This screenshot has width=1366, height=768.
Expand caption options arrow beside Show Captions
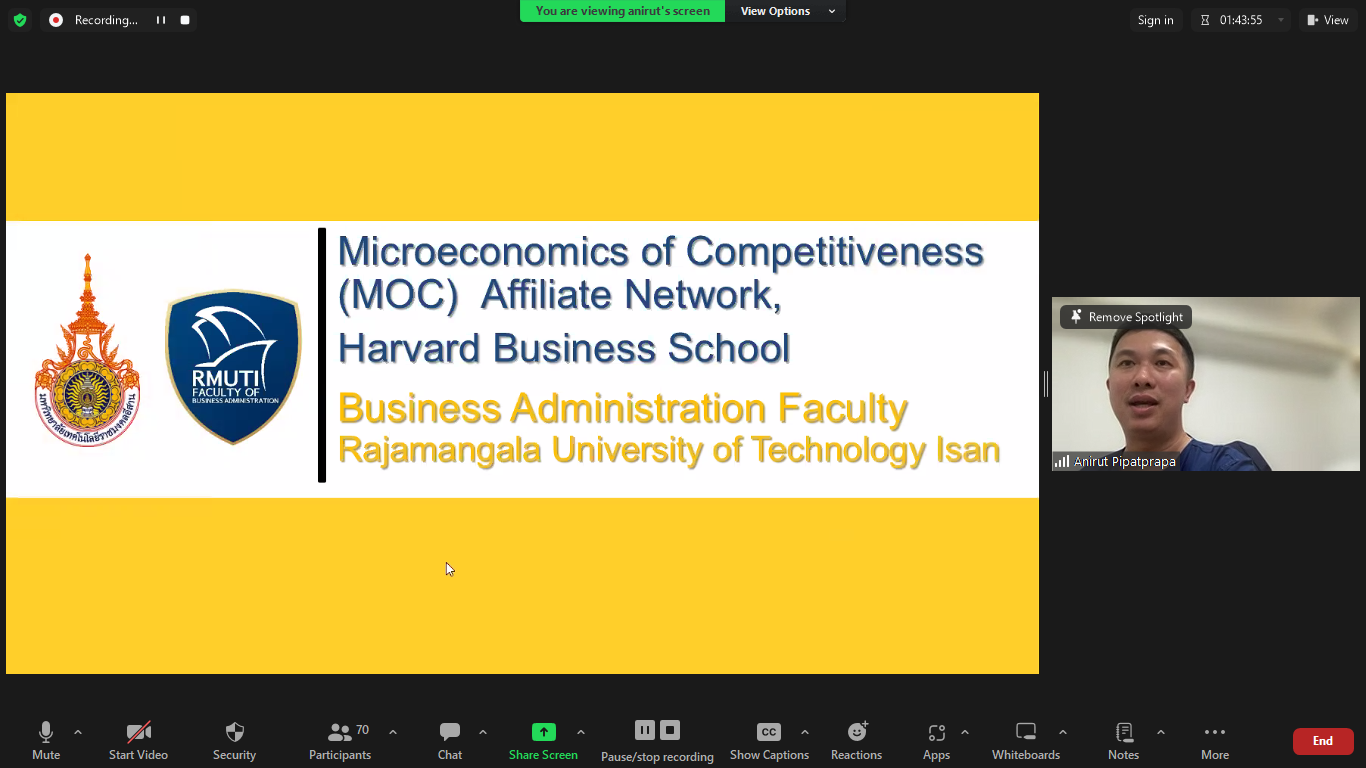(x=805, y=732)
